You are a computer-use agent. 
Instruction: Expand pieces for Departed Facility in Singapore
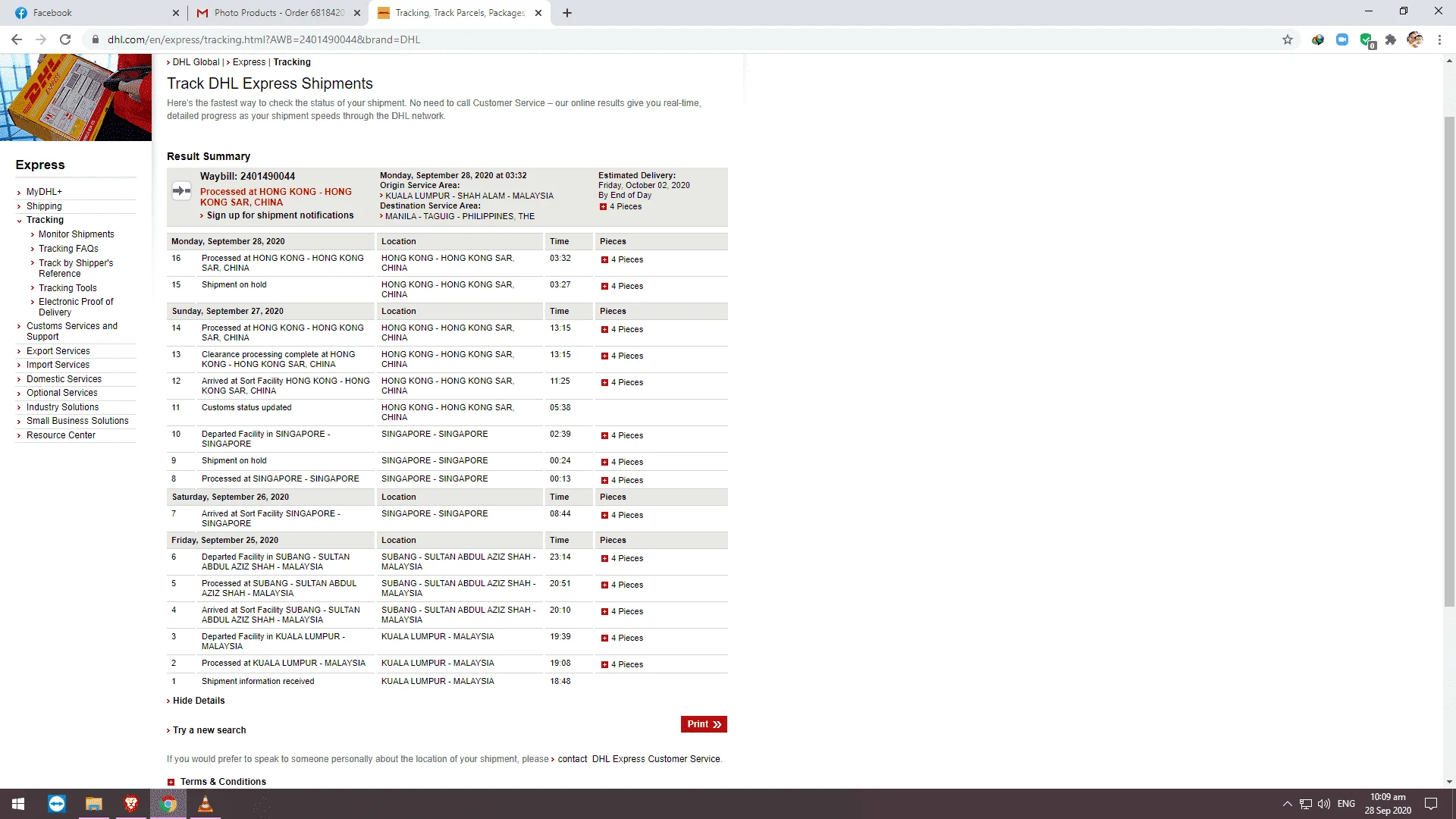pos(604,436)
